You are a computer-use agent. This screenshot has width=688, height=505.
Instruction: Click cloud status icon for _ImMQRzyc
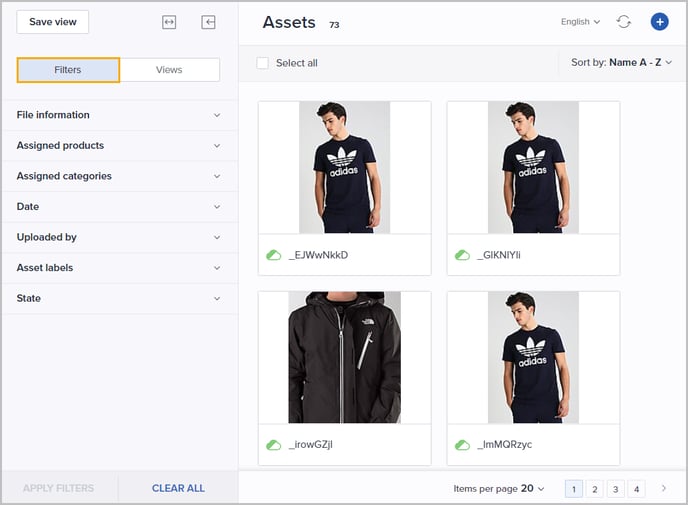[462, 445]
